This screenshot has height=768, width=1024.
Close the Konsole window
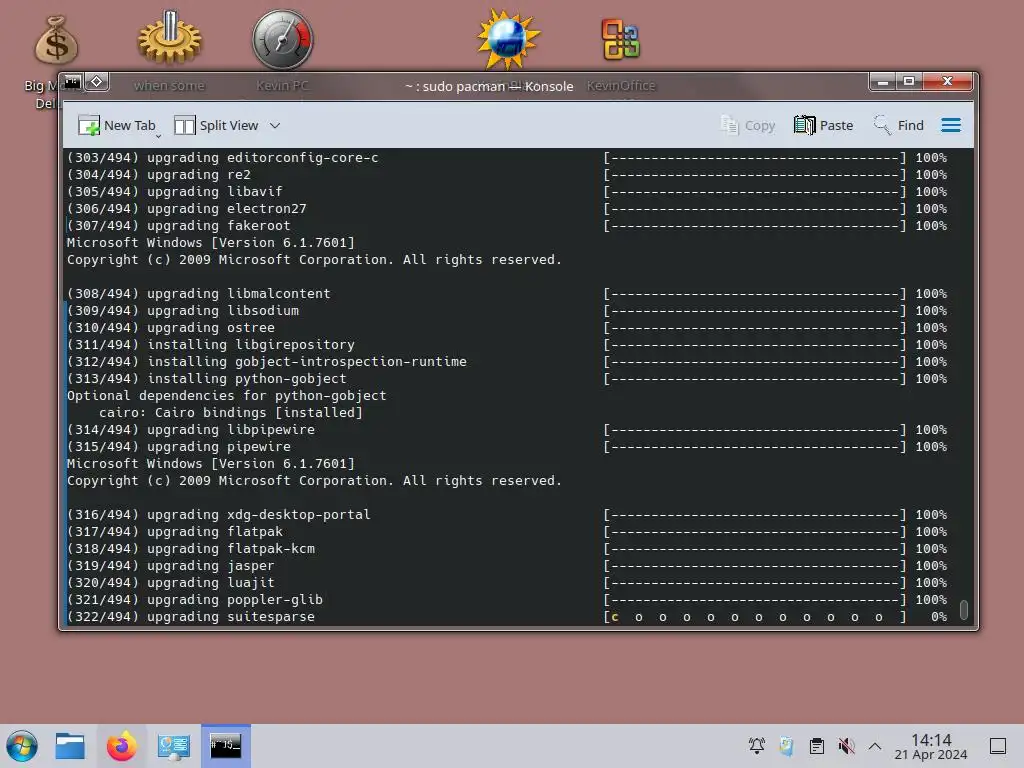click(947, 82)
